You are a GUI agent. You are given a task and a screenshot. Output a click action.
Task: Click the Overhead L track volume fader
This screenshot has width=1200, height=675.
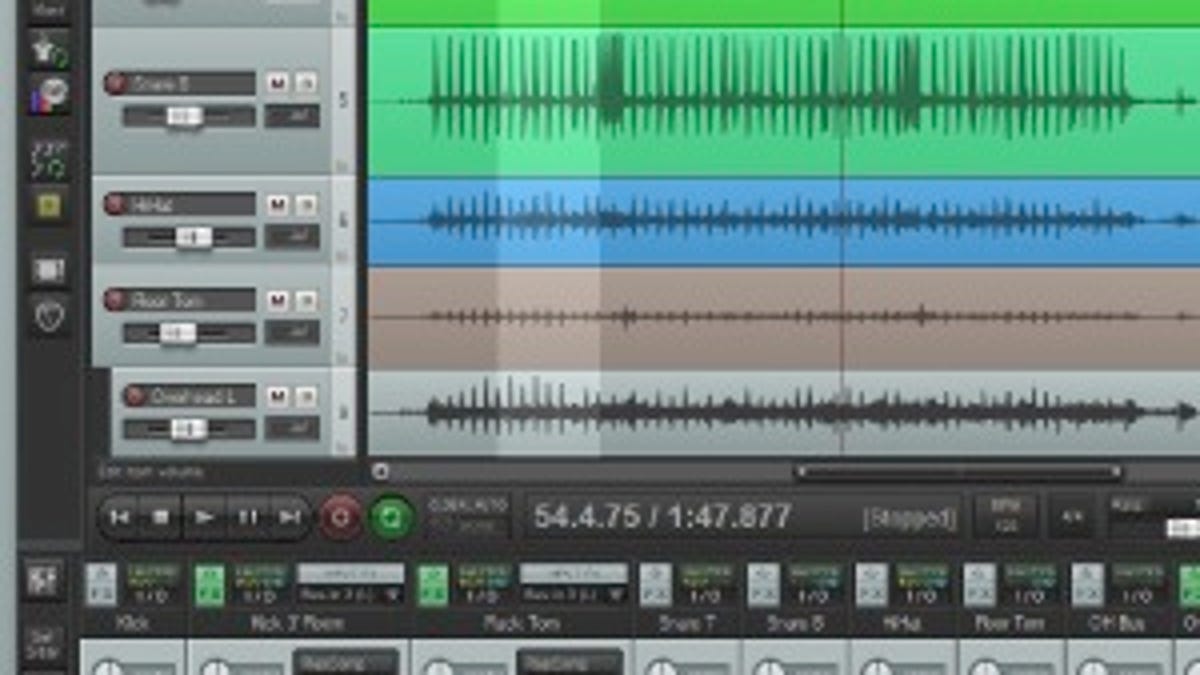pos(189,429)
